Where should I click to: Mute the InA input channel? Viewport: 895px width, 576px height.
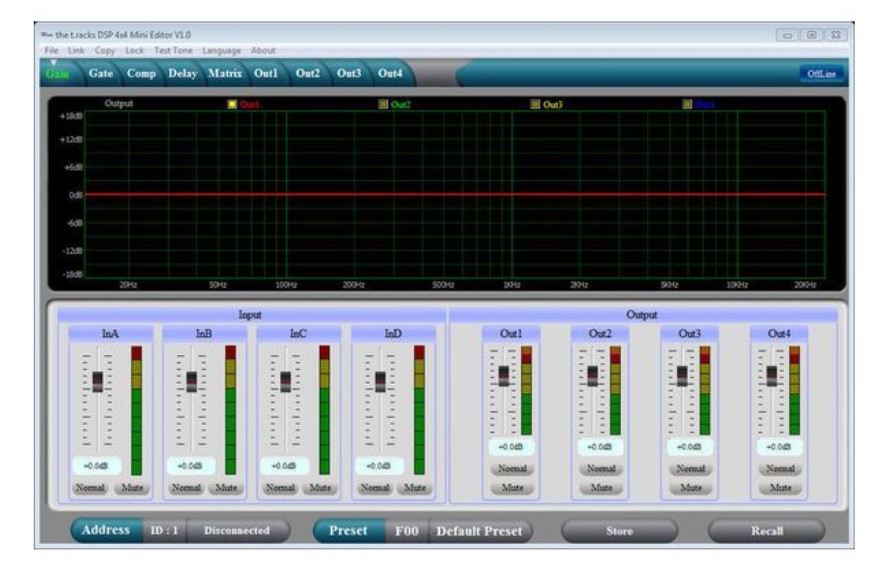click(x=132, y=488)
